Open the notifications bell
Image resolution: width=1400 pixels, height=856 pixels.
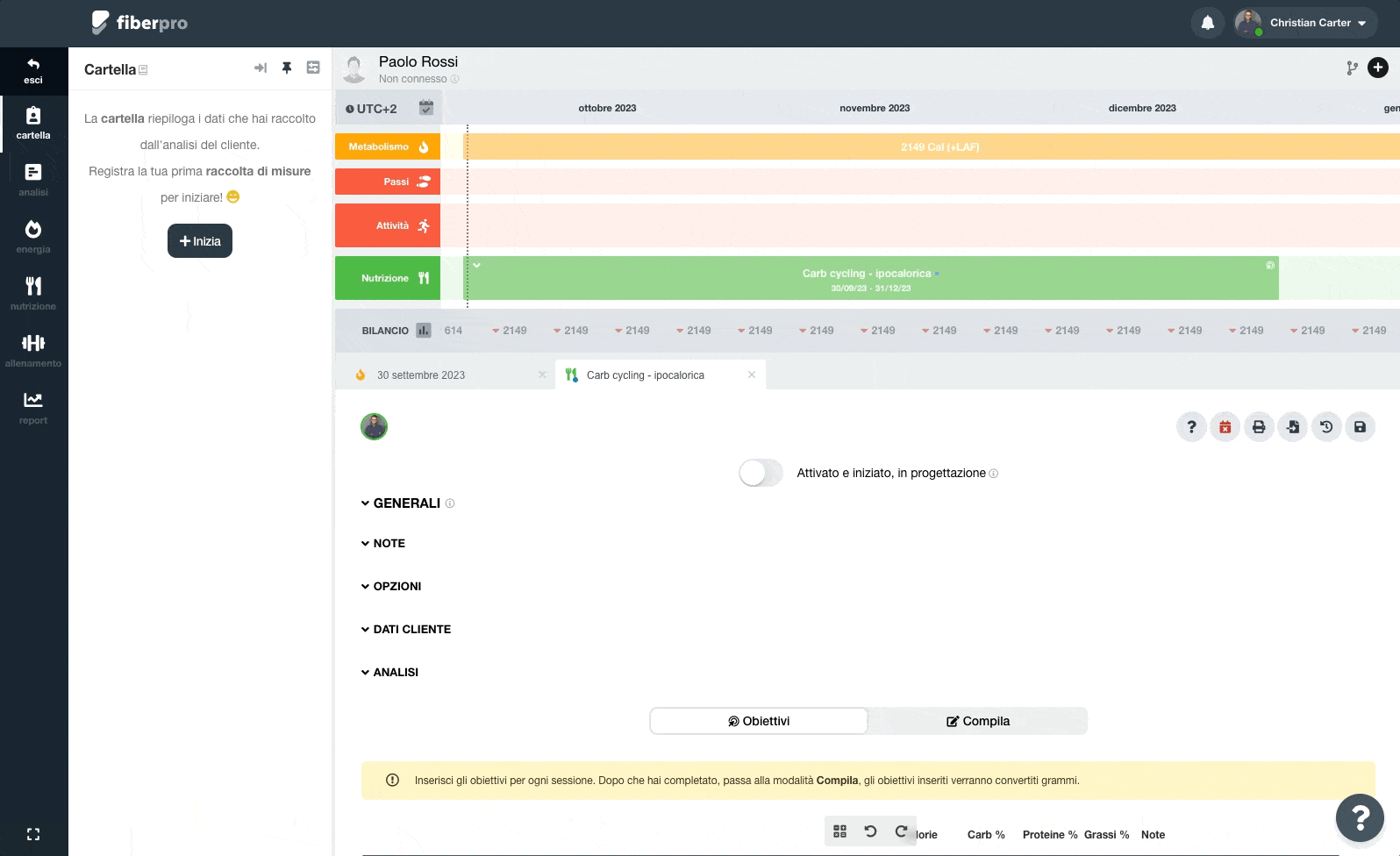pos(1208,23)
